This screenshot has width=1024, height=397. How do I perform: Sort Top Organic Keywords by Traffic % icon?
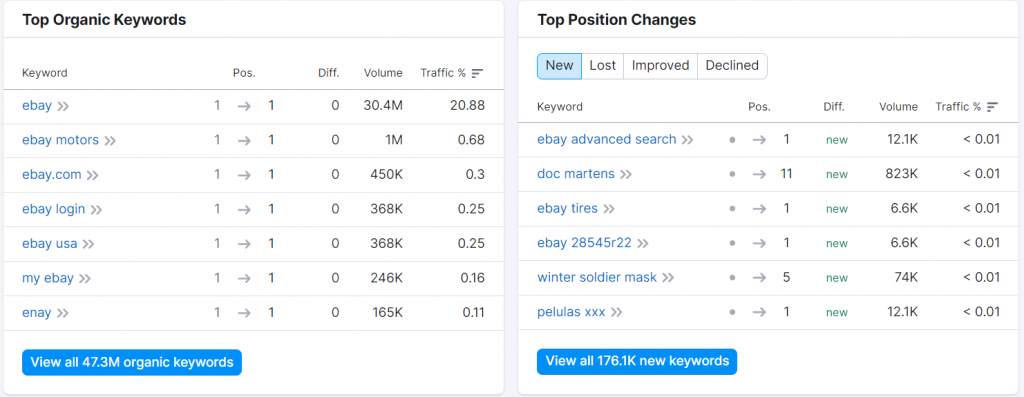pyautogui.click(x=477, y=73)
